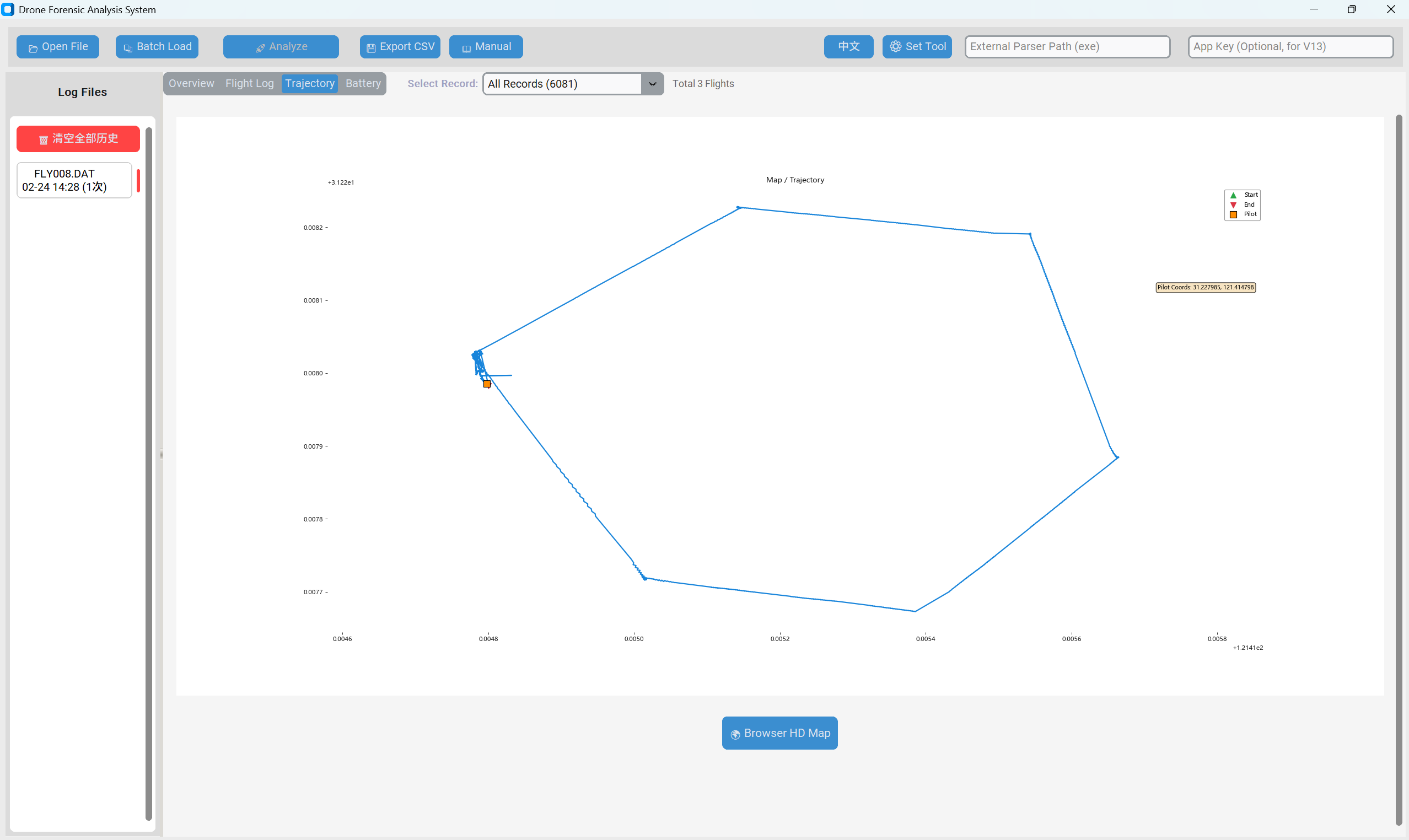Open the All Records (6081) combo box

(562, 84)
